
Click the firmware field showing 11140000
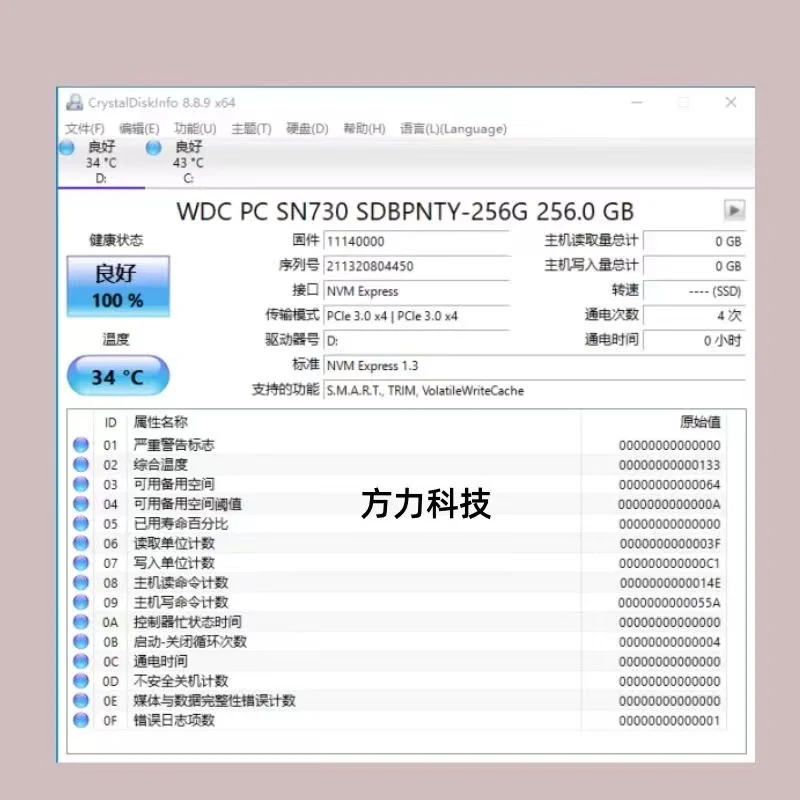[417, 241]
